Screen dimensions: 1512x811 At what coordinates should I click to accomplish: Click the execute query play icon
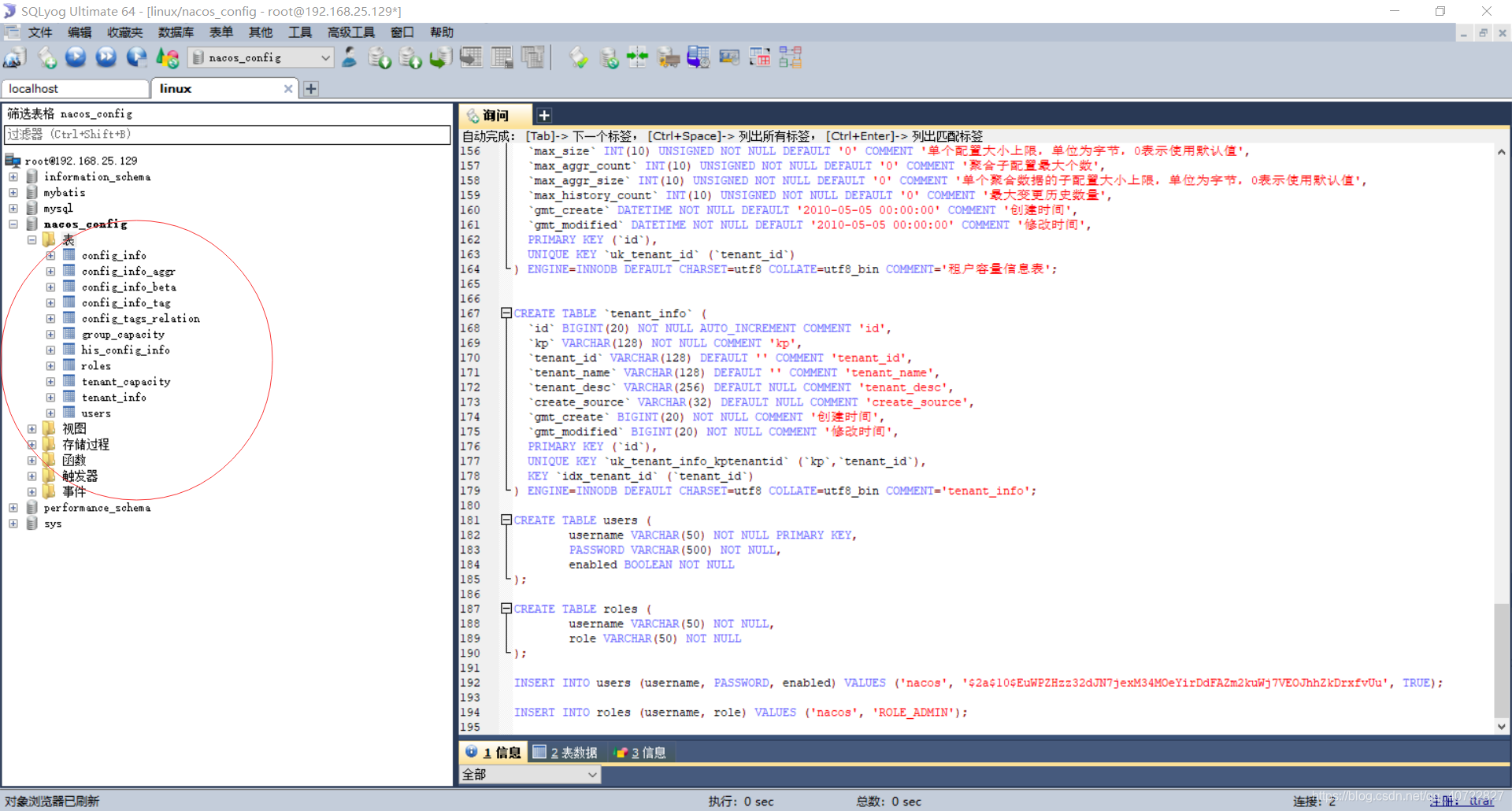pos(76,57)
